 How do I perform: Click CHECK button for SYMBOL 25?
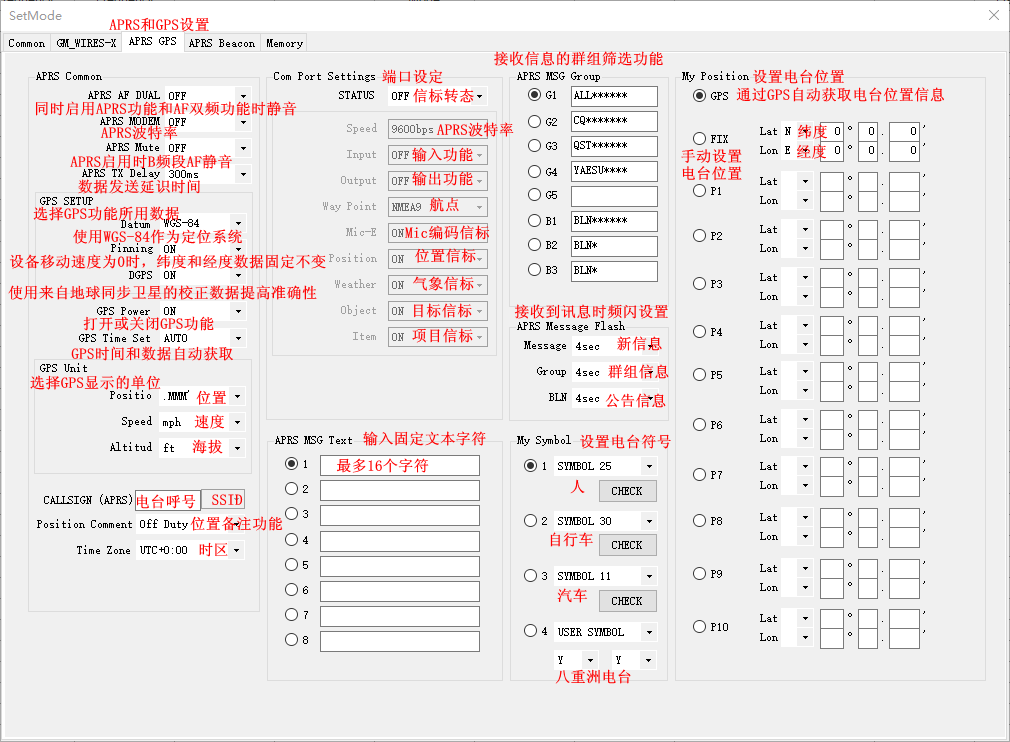coord(627,491)
